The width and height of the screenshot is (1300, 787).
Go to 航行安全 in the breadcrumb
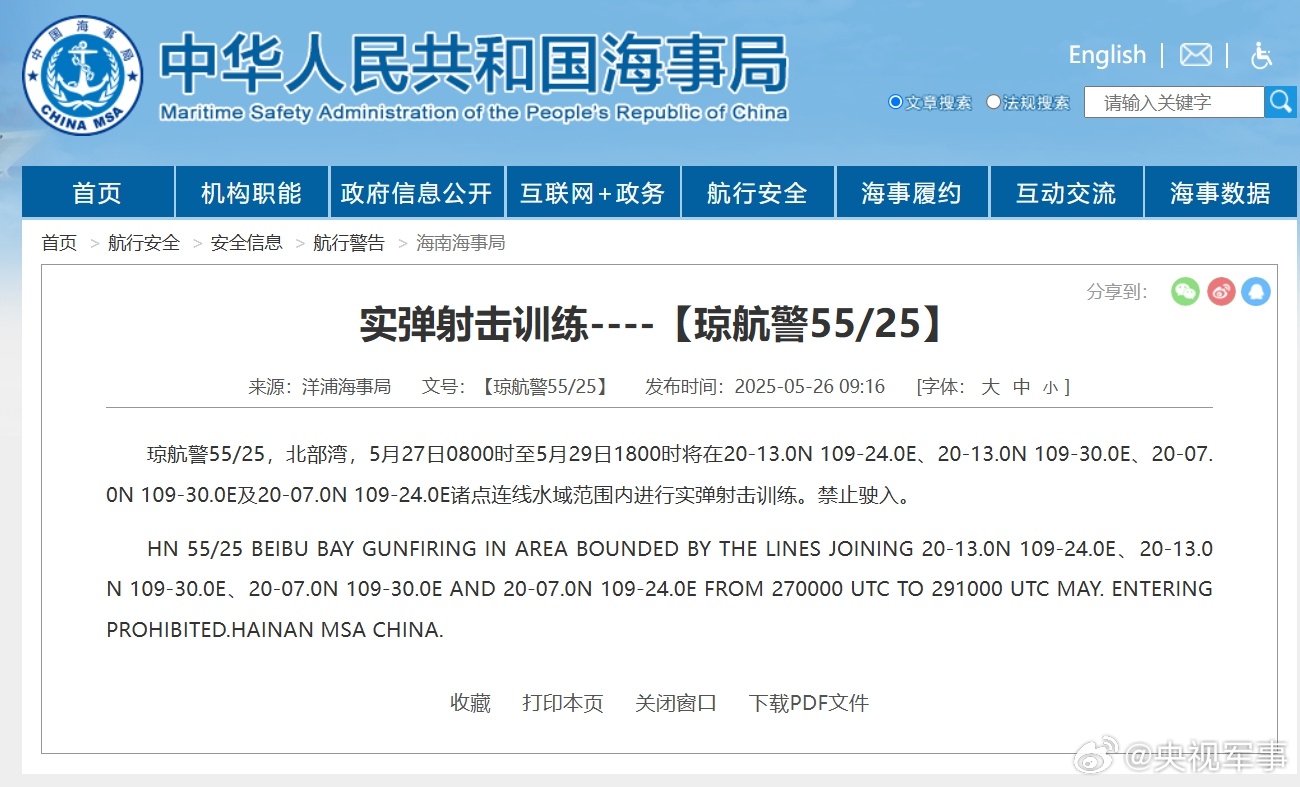144,243
